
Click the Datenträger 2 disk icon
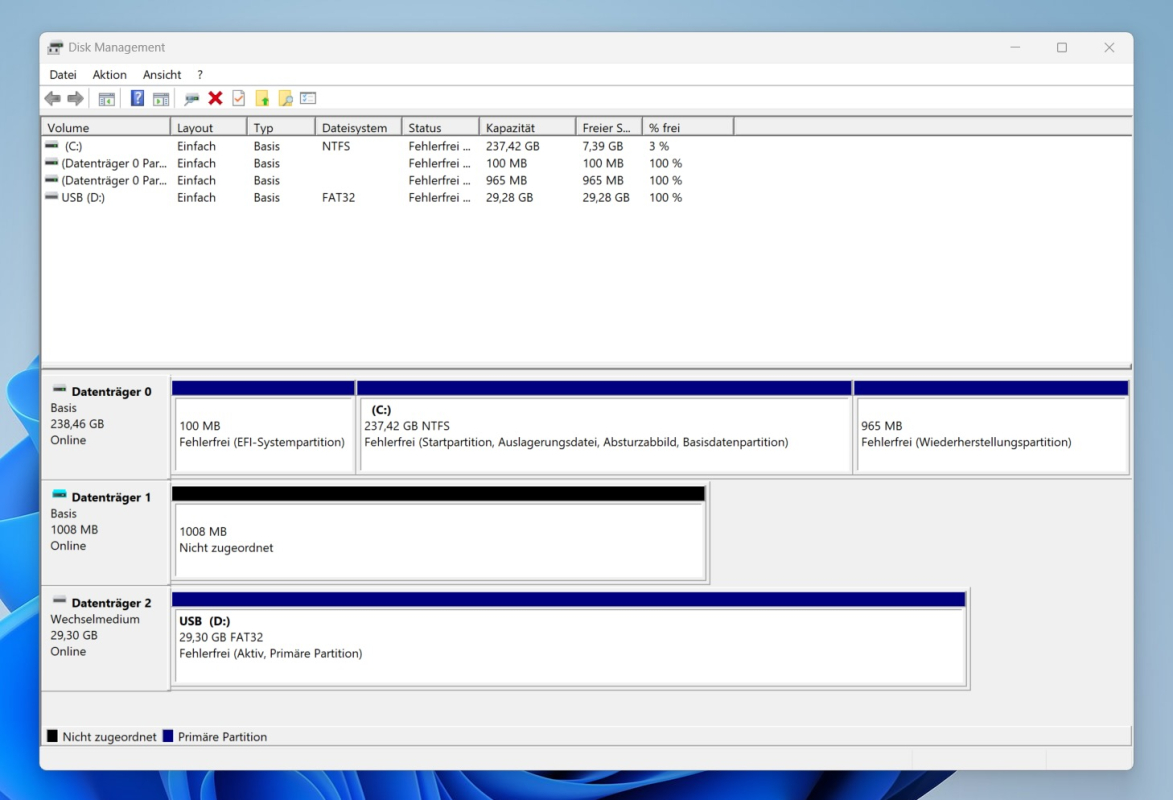[x=59, y=600]
